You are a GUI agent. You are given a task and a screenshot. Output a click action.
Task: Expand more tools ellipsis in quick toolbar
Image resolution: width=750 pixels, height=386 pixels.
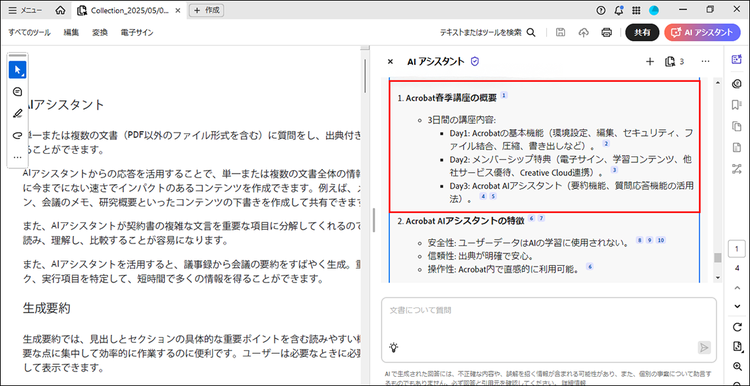[x=18, y=157]
